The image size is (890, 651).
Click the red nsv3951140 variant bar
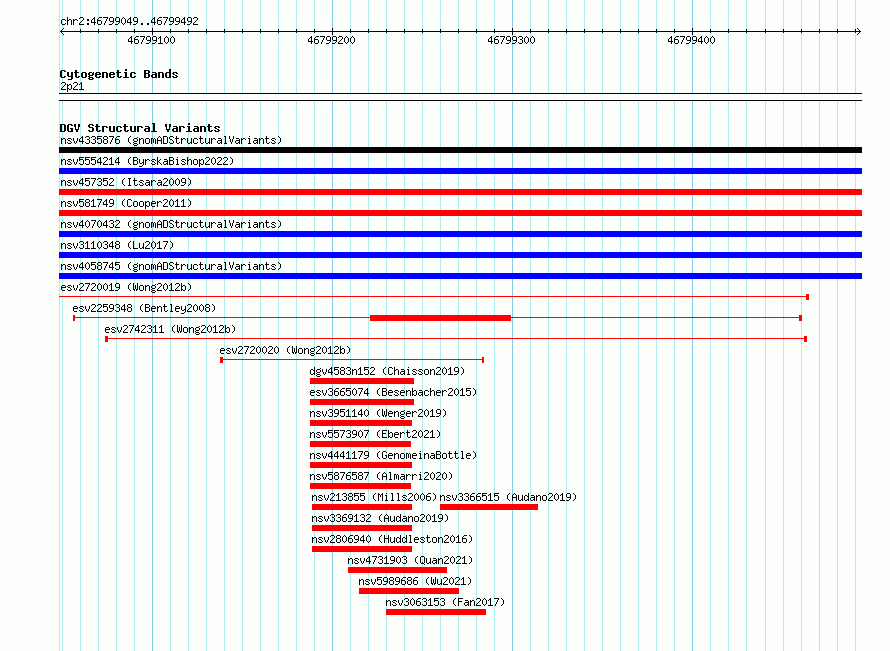[x=361, y=423]
